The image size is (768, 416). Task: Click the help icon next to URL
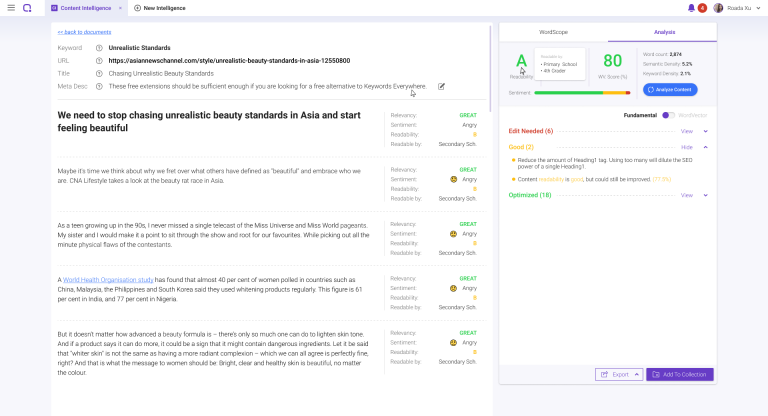click(x=99, y=60)
